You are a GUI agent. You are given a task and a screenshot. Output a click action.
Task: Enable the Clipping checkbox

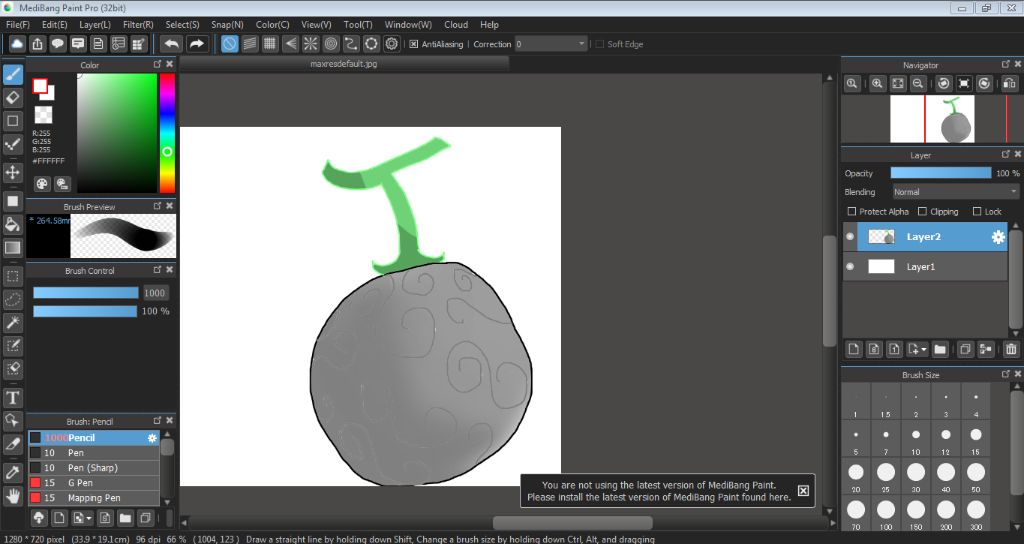[x=922, y=212]
